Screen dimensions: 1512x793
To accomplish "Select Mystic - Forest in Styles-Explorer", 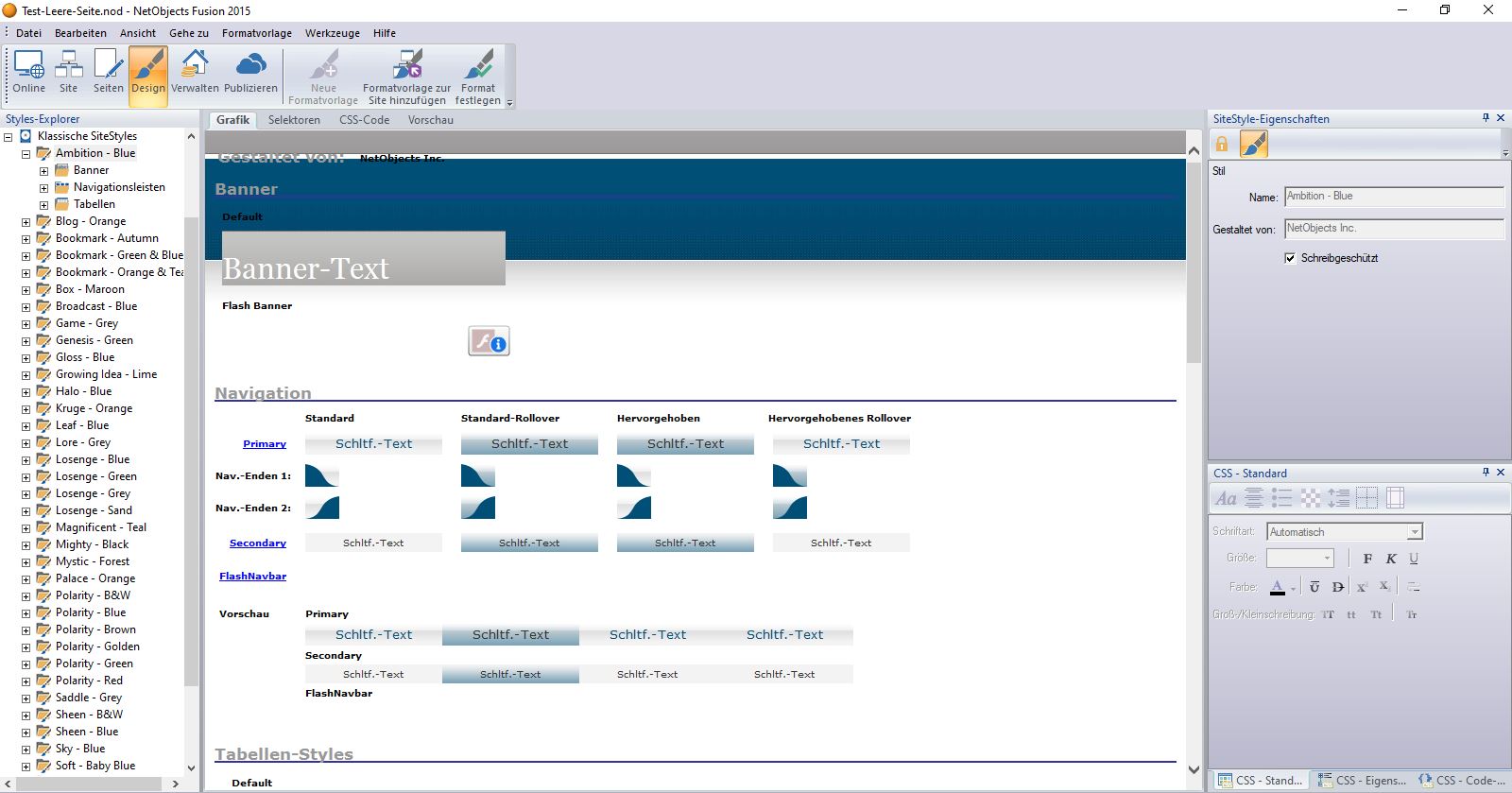I will pos(92,561).
